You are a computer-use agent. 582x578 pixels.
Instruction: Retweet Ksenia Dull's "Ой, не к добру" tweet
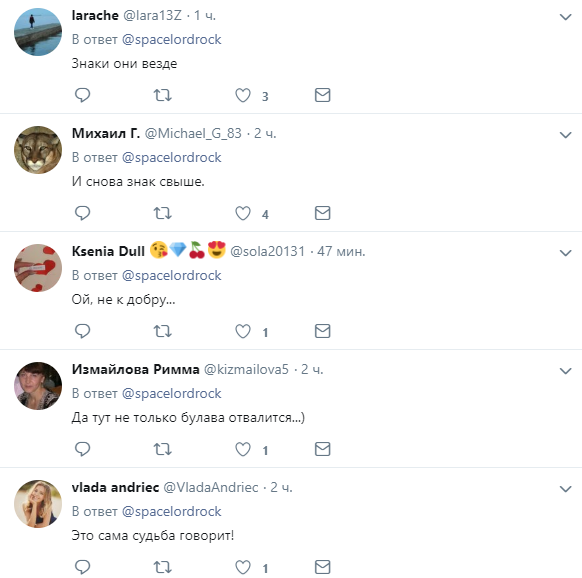point(163,331)
